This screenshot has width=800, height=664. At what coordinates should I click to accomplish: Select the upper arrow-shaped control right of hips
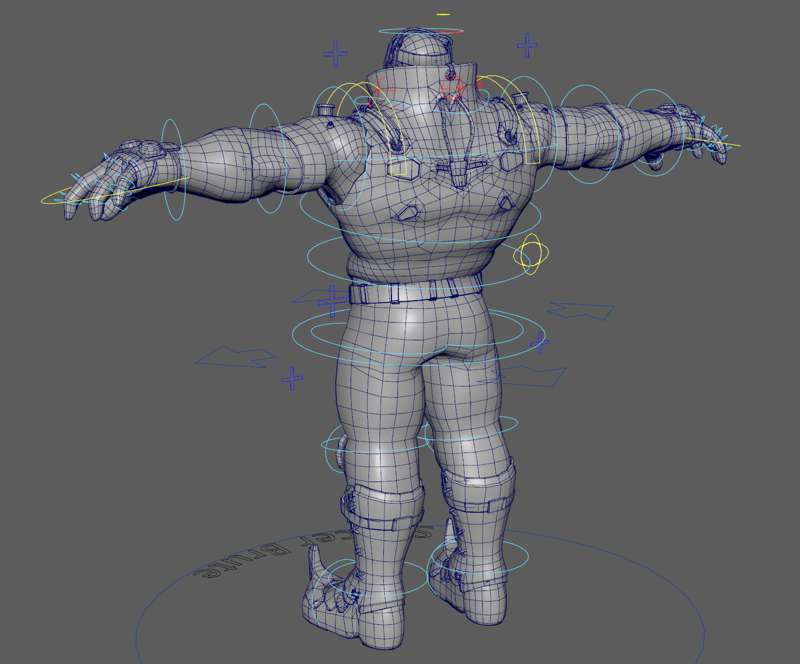[x=581, y=310]
